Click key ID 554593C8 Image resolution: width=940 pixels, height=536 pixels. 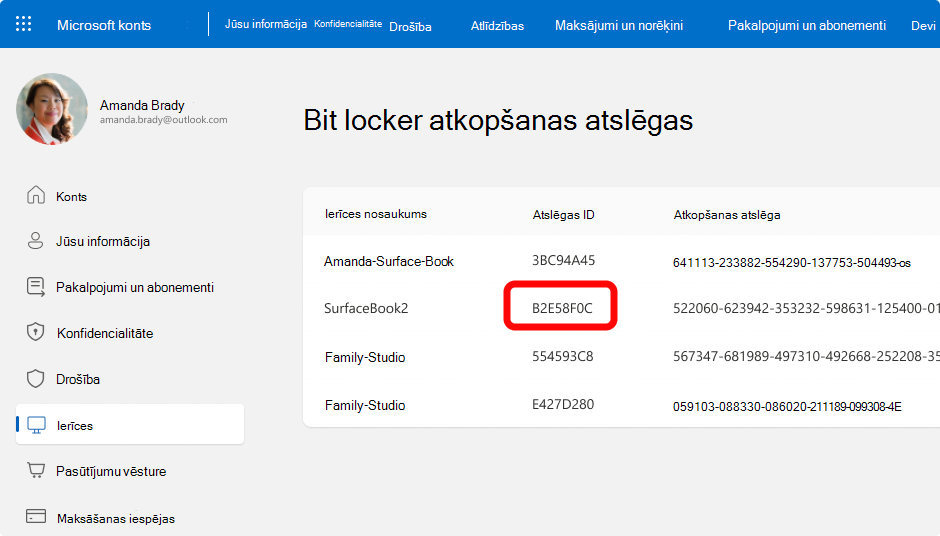click(x=562, y=356)
